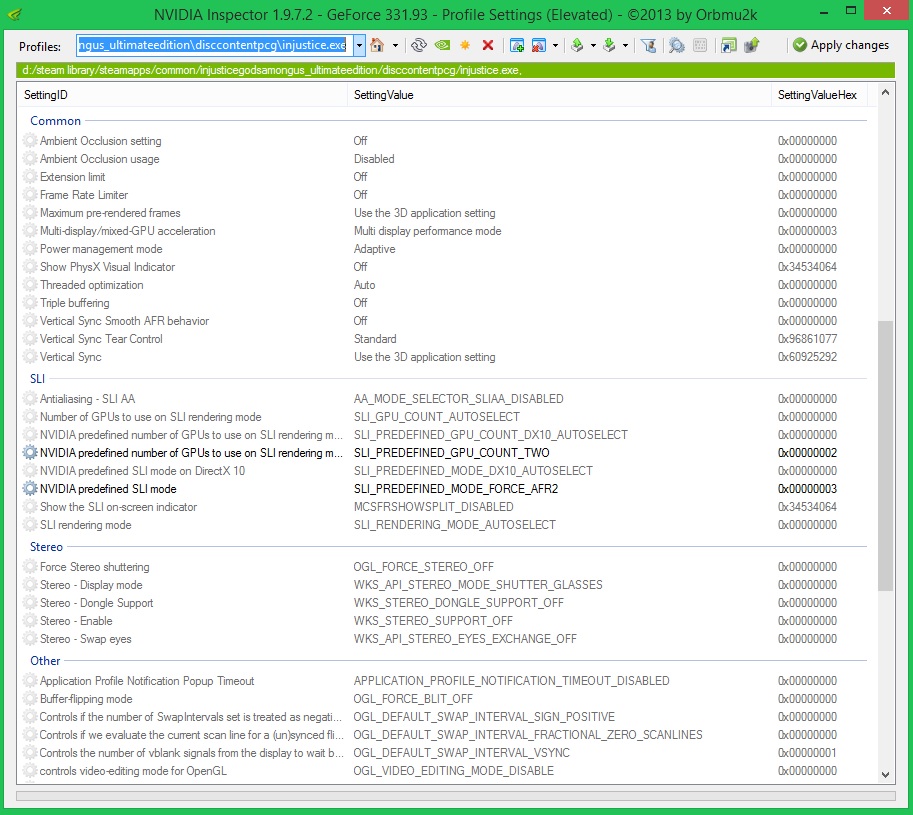Click 'Standard' value for Vertical Sync Tear Control

[375, 339]
